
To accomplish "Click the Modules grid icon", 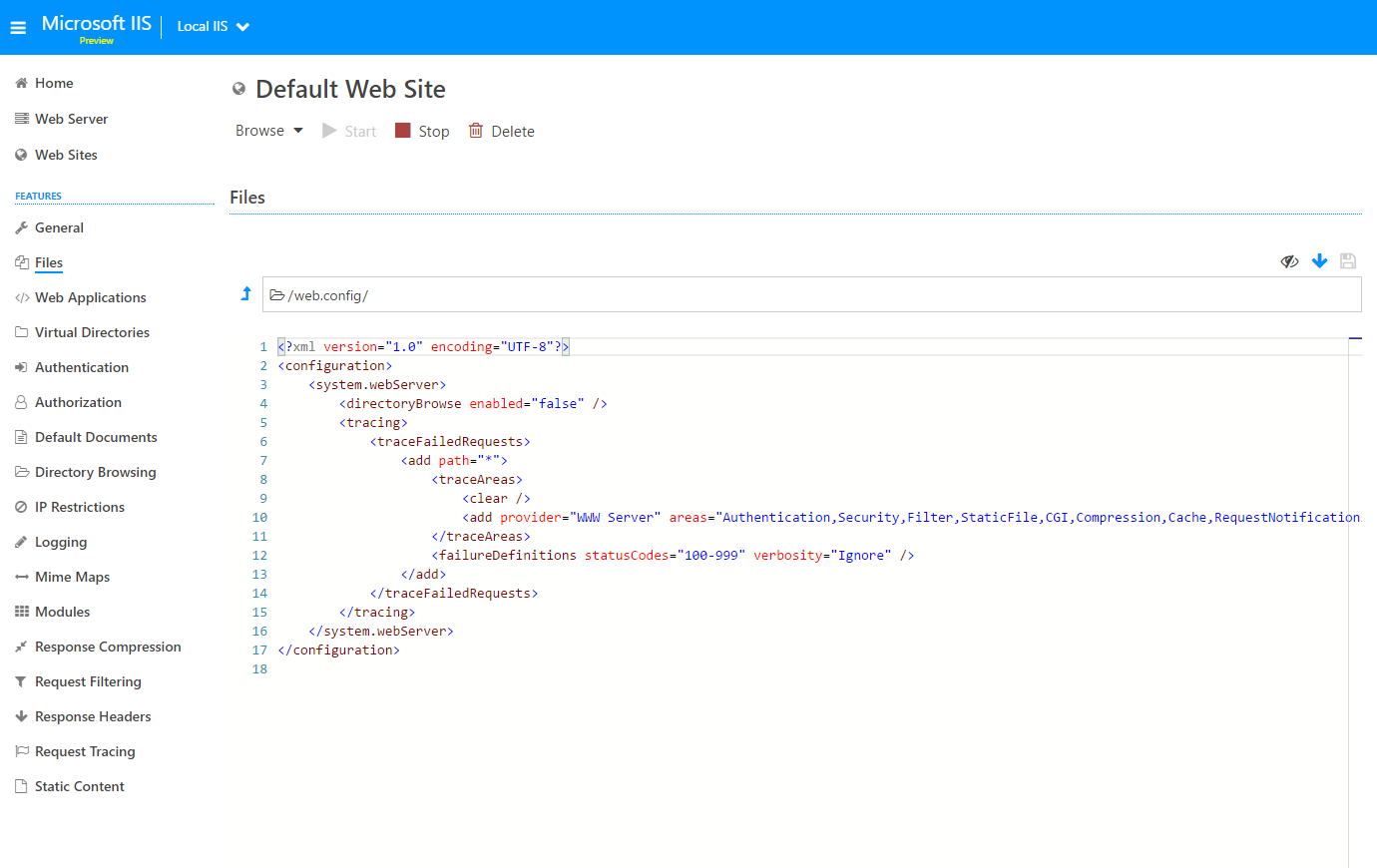I will 21,612.
